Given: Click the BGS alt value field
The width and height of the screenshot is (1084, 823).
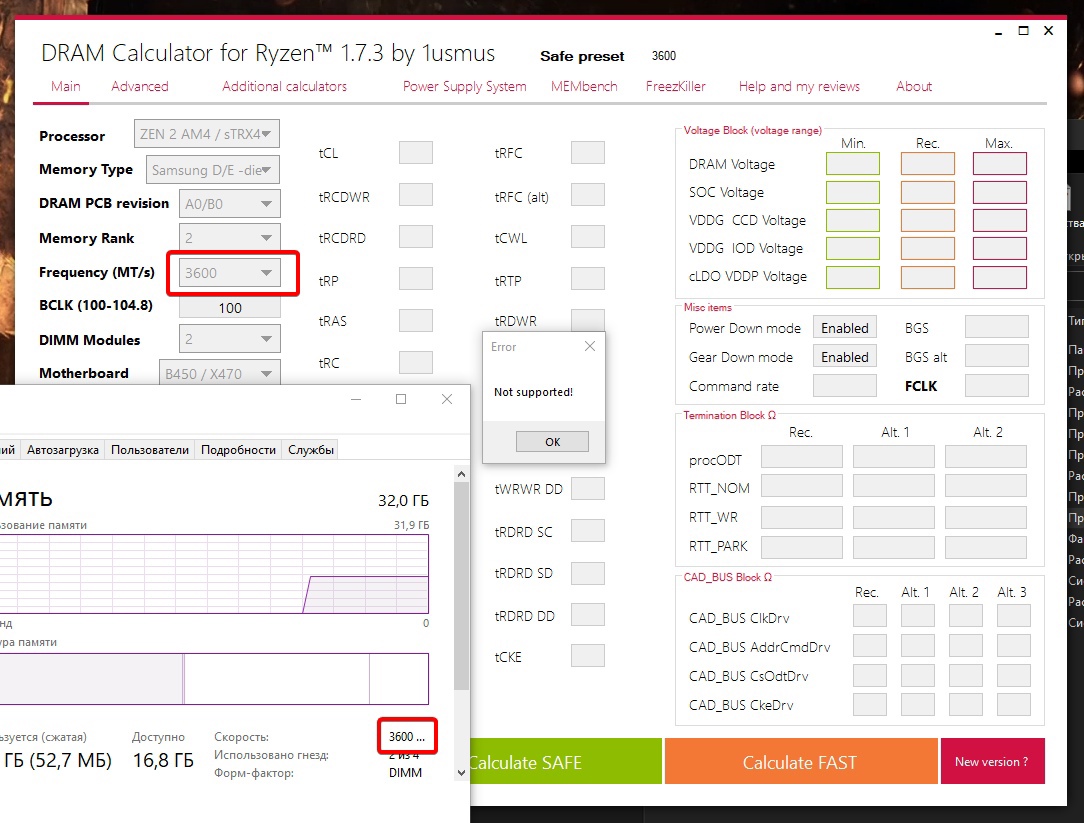Looking at the screenshot, I should 996,356.
